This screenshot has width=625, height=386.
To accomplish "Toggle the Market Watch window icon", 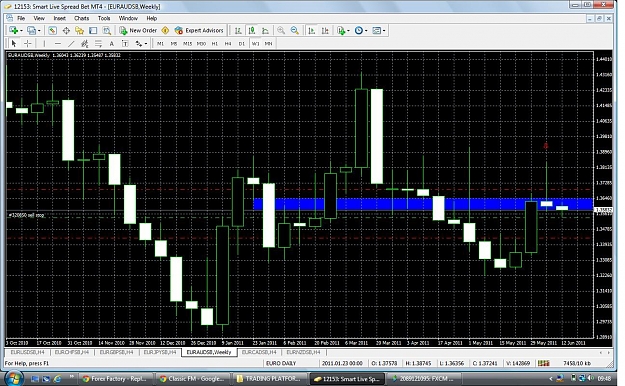I will [x=52, y=30].
